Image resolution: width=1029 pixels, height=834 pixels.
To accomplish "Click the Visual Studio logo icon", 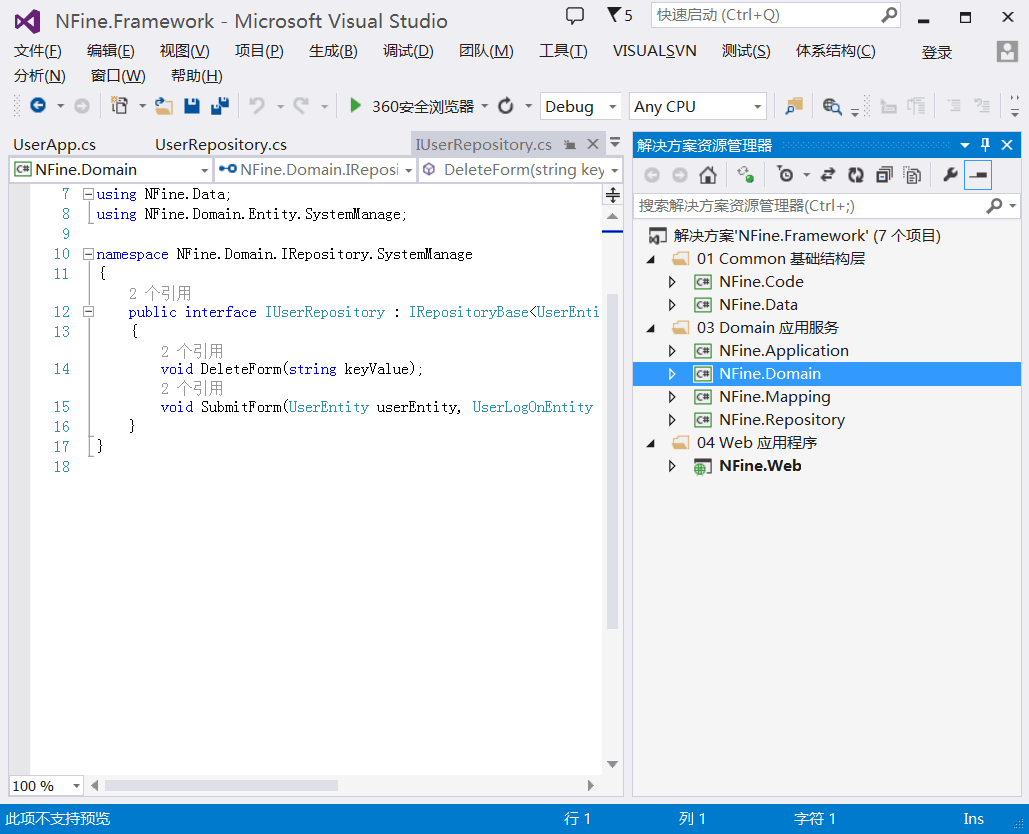I will [x=28, y=22].
